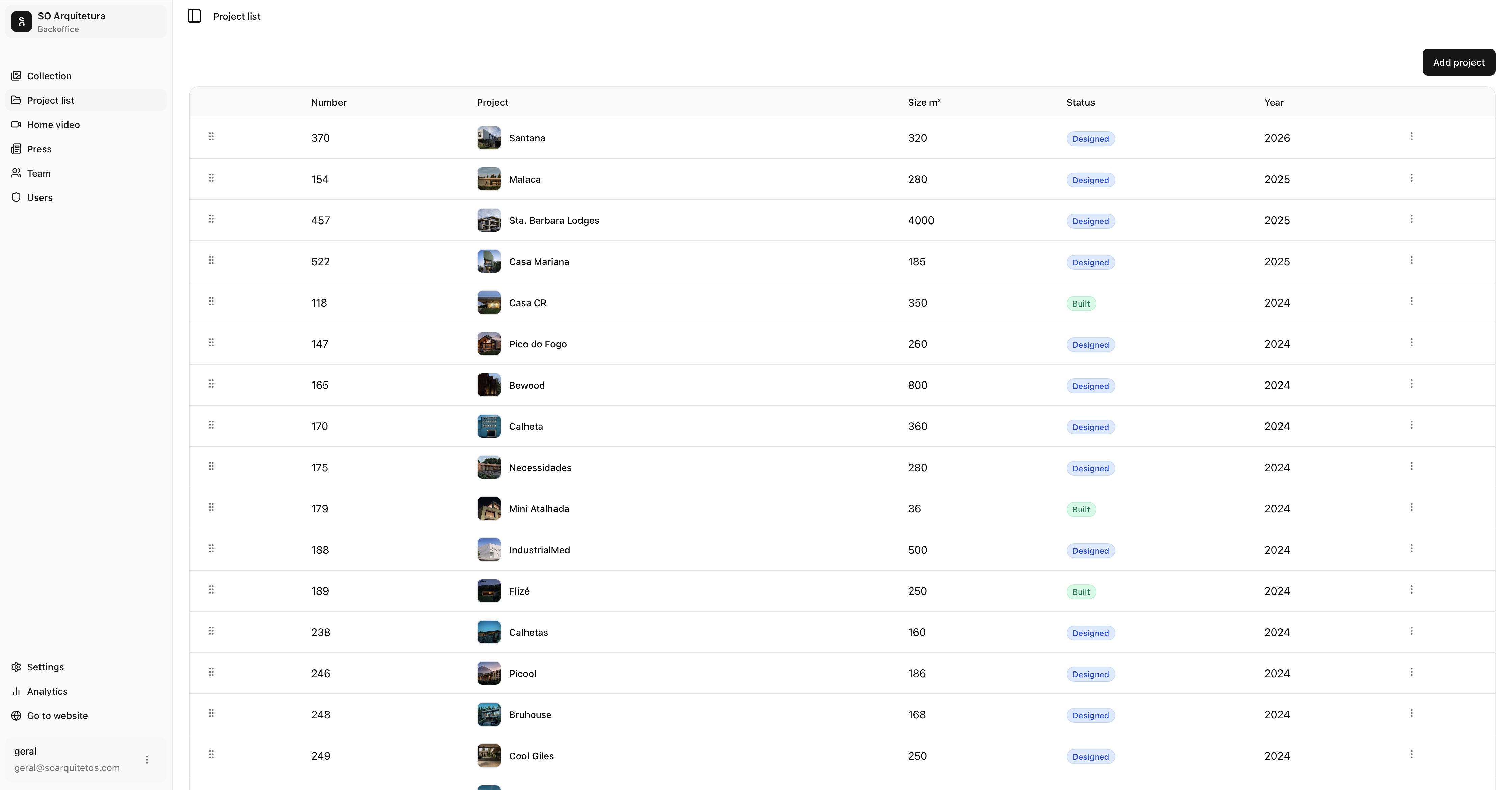1512x790 pixels.
Task: Open the actions menu for Bruhouse
Action: (1412, 713)
